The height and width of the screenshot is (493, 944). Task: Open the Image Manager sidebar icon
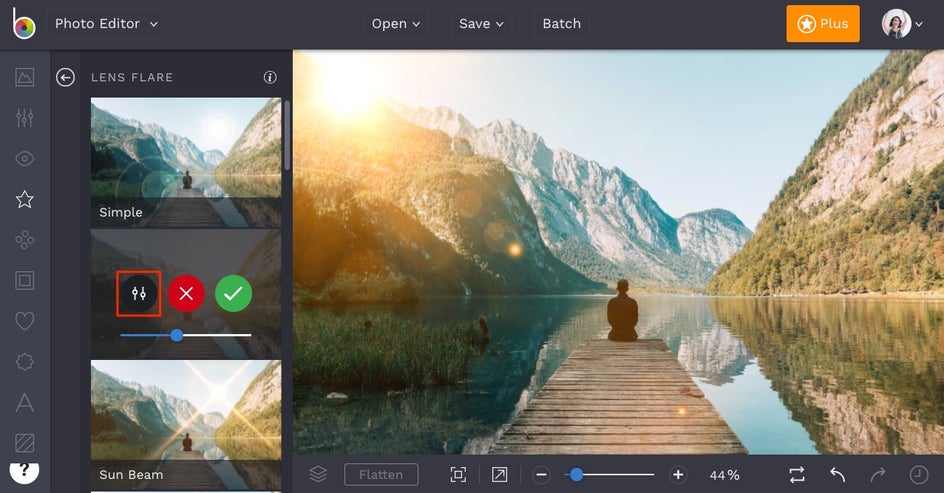pos(25,77)
